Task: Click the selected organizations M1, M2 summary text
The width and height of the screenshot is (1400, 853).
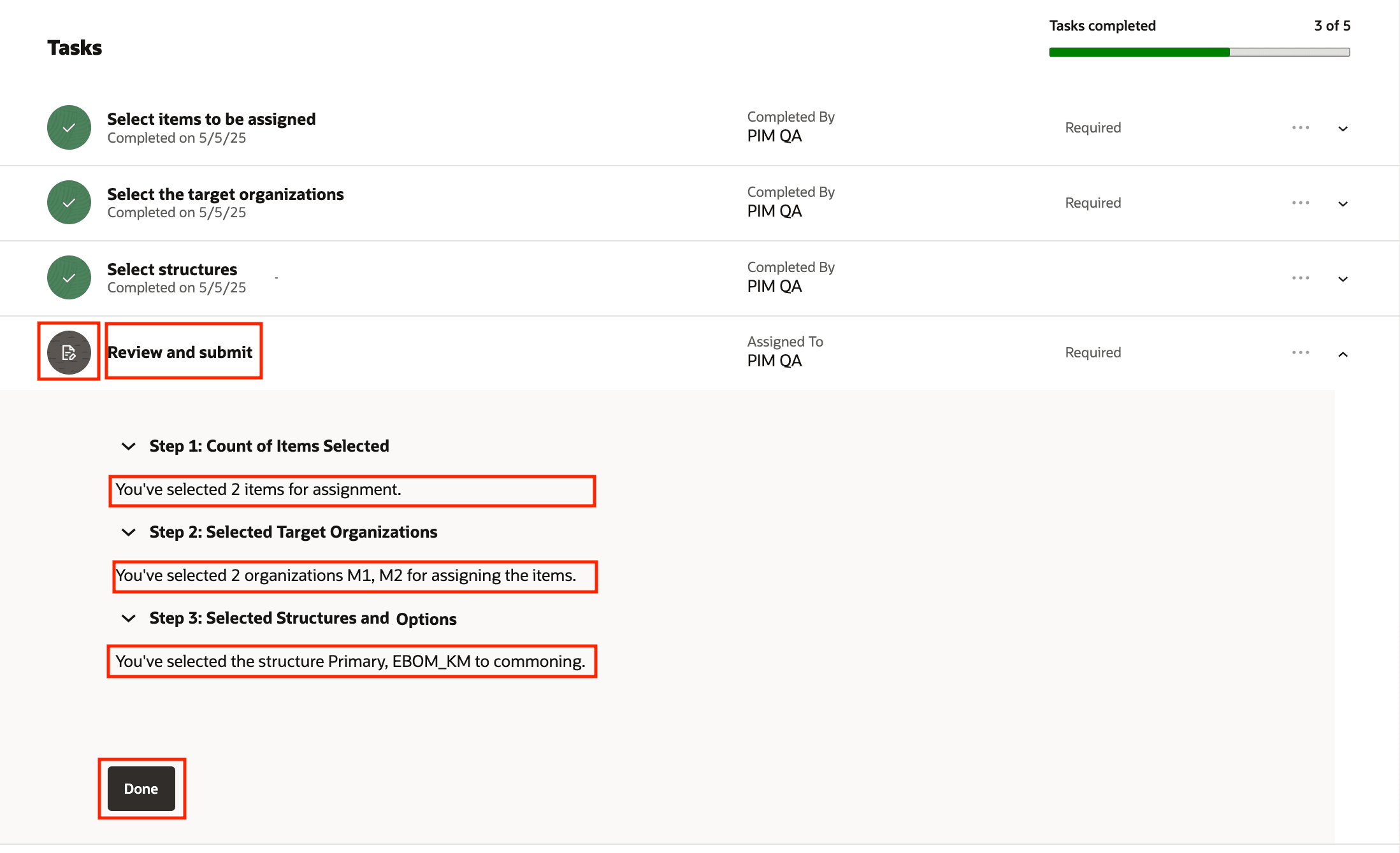Action: click(x=346, y=576)
